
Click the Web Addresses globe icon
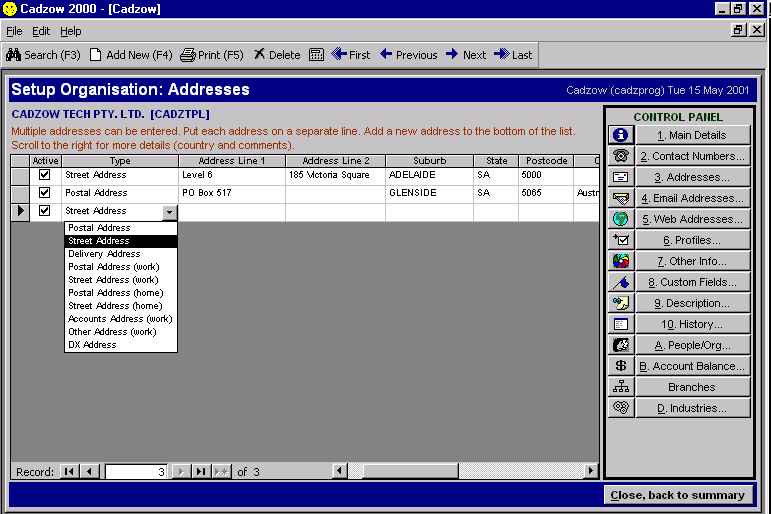click(x=621, y=219)
